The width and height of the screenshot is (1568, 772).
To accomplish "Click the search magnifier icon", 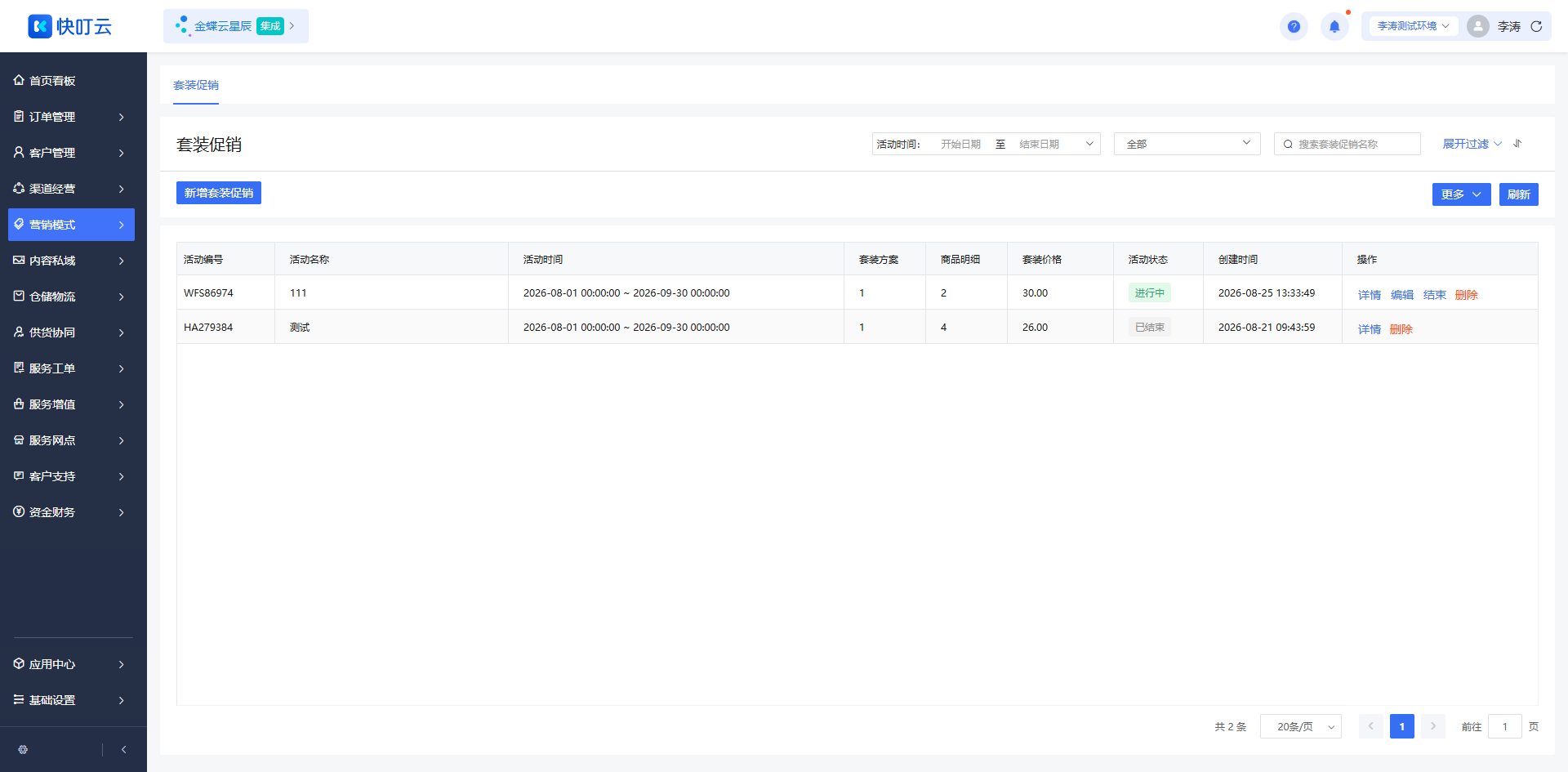I will point(1288,144).
